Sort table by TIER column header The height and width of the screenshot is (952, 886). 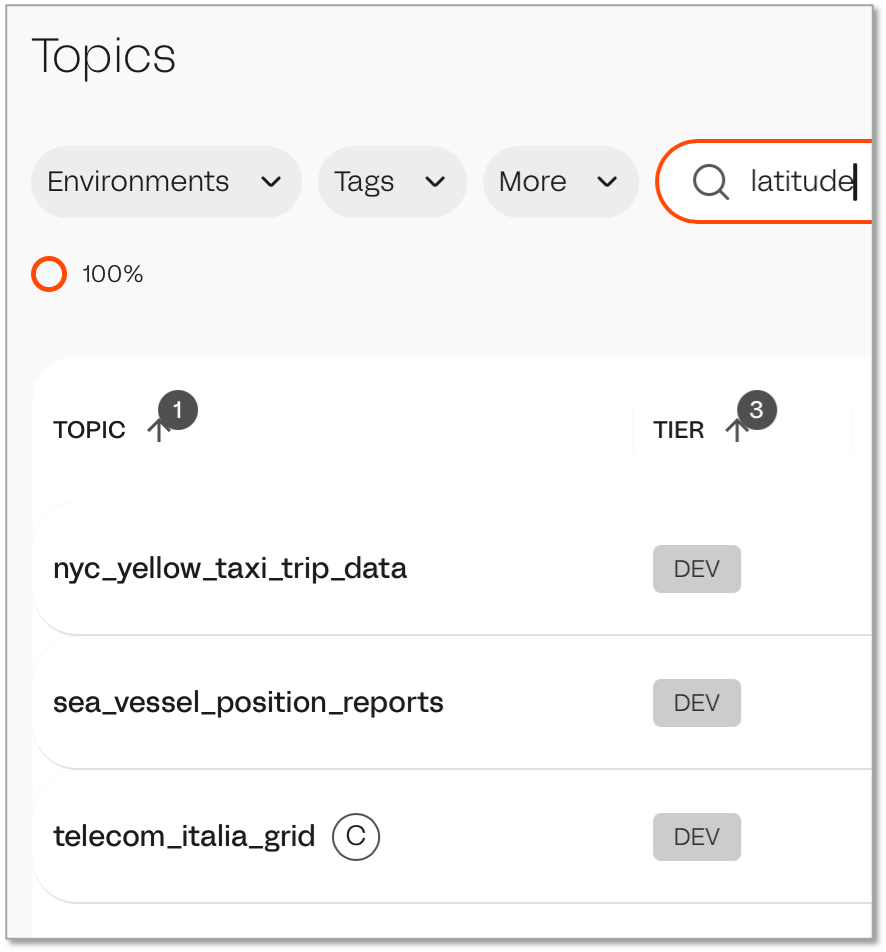point(679,430)
